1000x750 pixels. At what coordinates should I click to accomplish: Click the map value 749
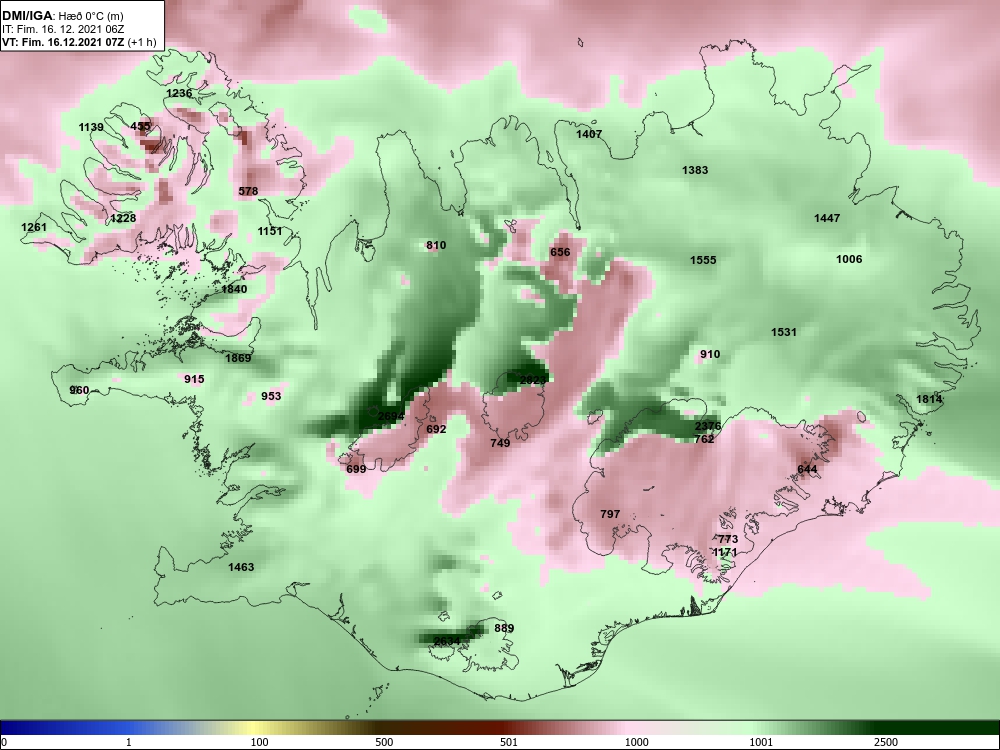[500, 443]
